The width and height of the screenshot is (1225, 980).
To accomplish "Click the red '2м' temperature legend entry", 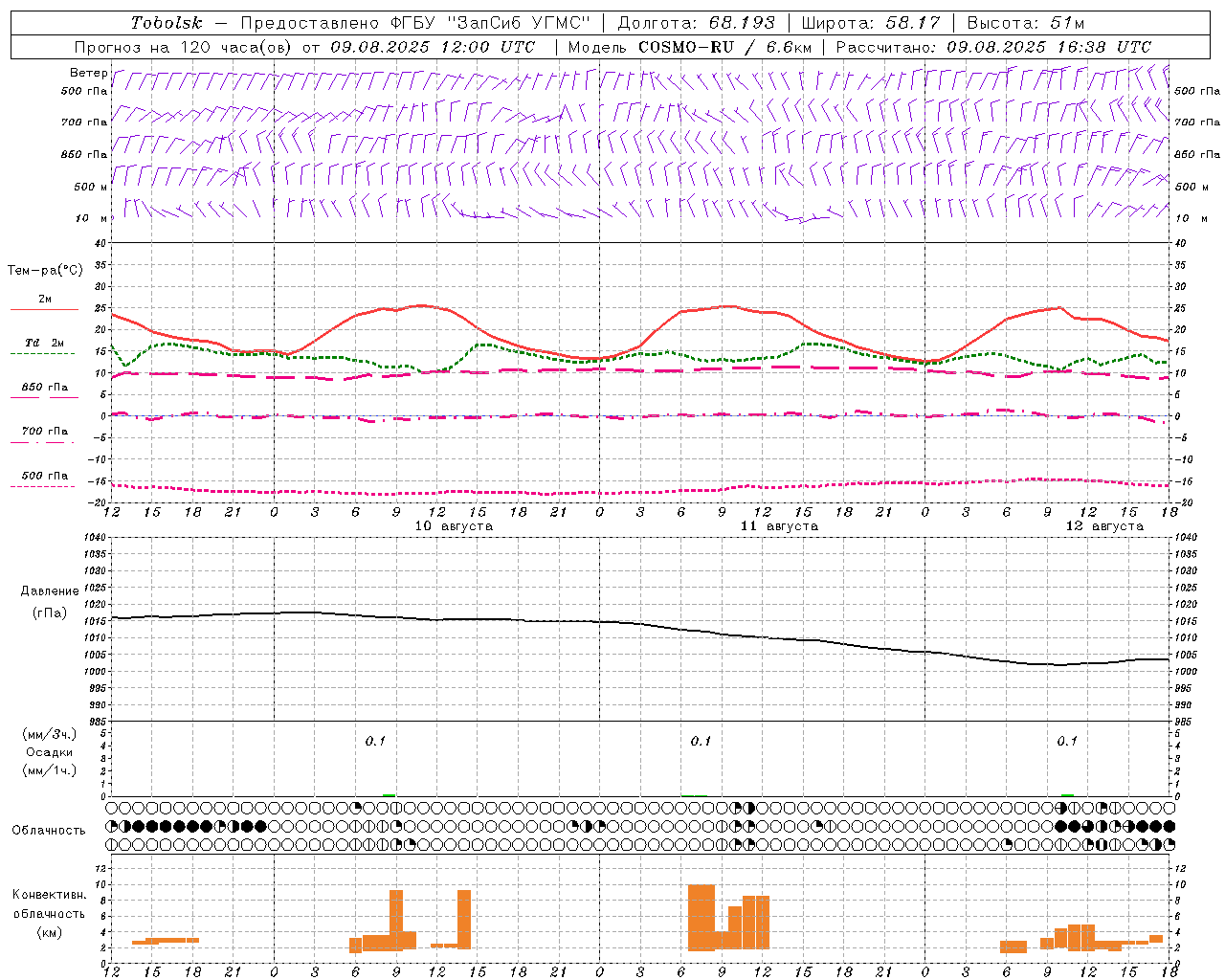I will pos(44,300).
